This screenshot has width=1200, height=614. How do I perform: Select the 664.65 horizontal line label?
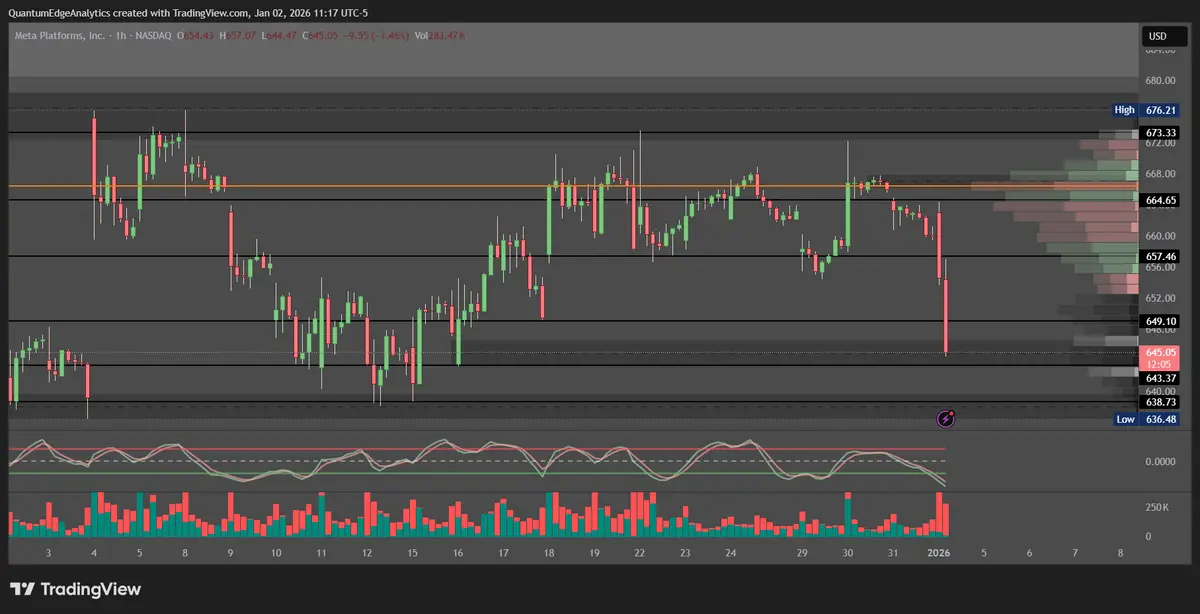click(1160, 200)
